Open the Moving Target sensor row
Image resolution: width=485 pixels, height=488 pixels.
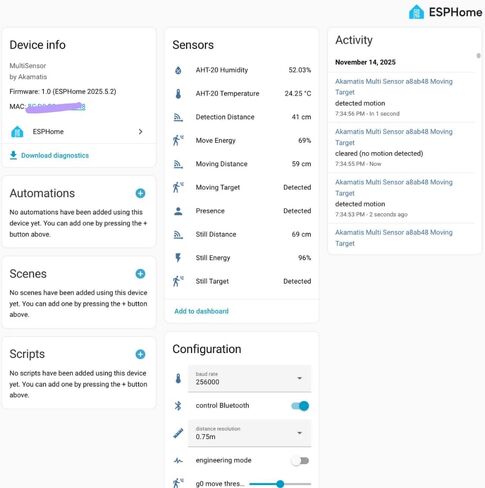tap(242, 187)
